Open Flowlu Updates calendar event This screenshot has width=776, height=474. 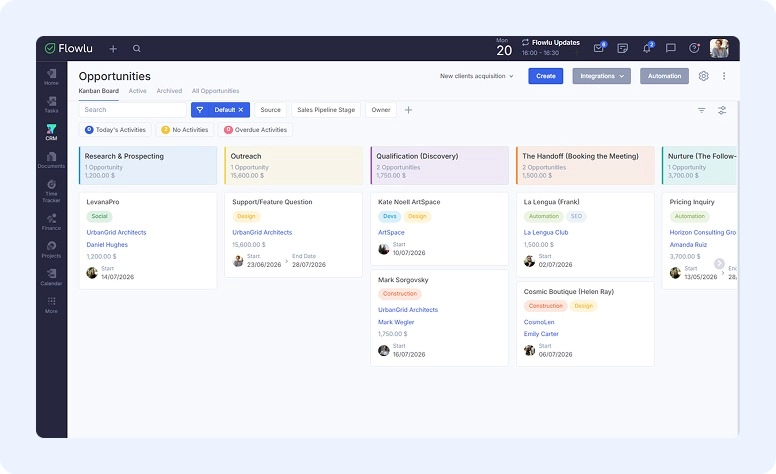click(550, 47)
